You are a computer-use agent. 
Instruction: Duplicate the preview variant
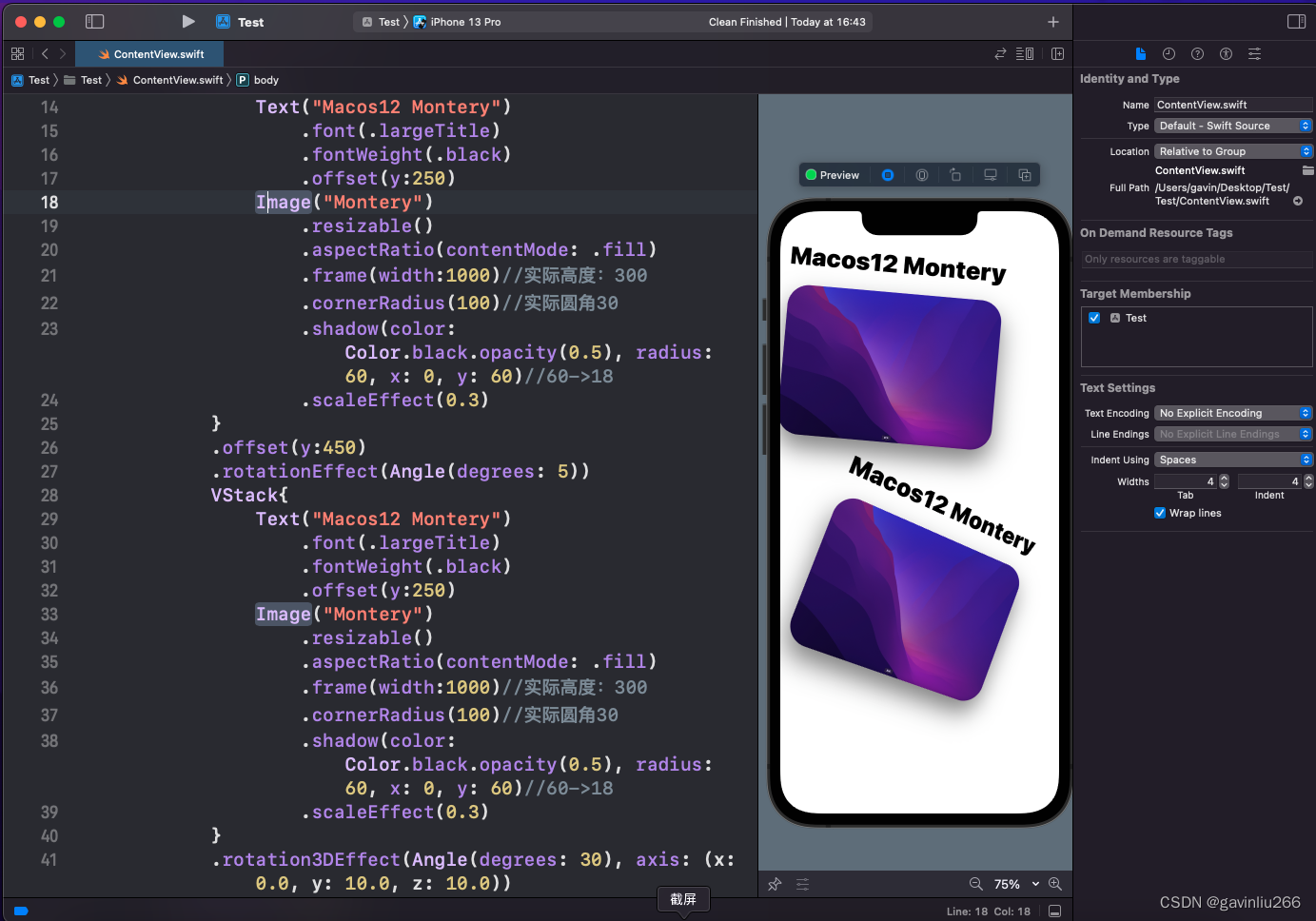[1025, 175]
